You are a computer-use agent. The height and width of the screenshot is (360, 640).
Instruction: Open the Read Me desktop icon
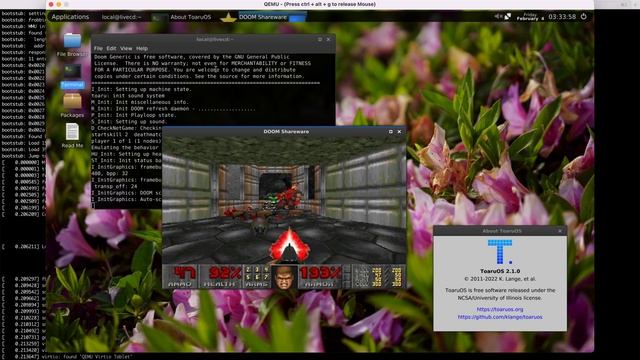pyautogui.click(x=72, y=136)
